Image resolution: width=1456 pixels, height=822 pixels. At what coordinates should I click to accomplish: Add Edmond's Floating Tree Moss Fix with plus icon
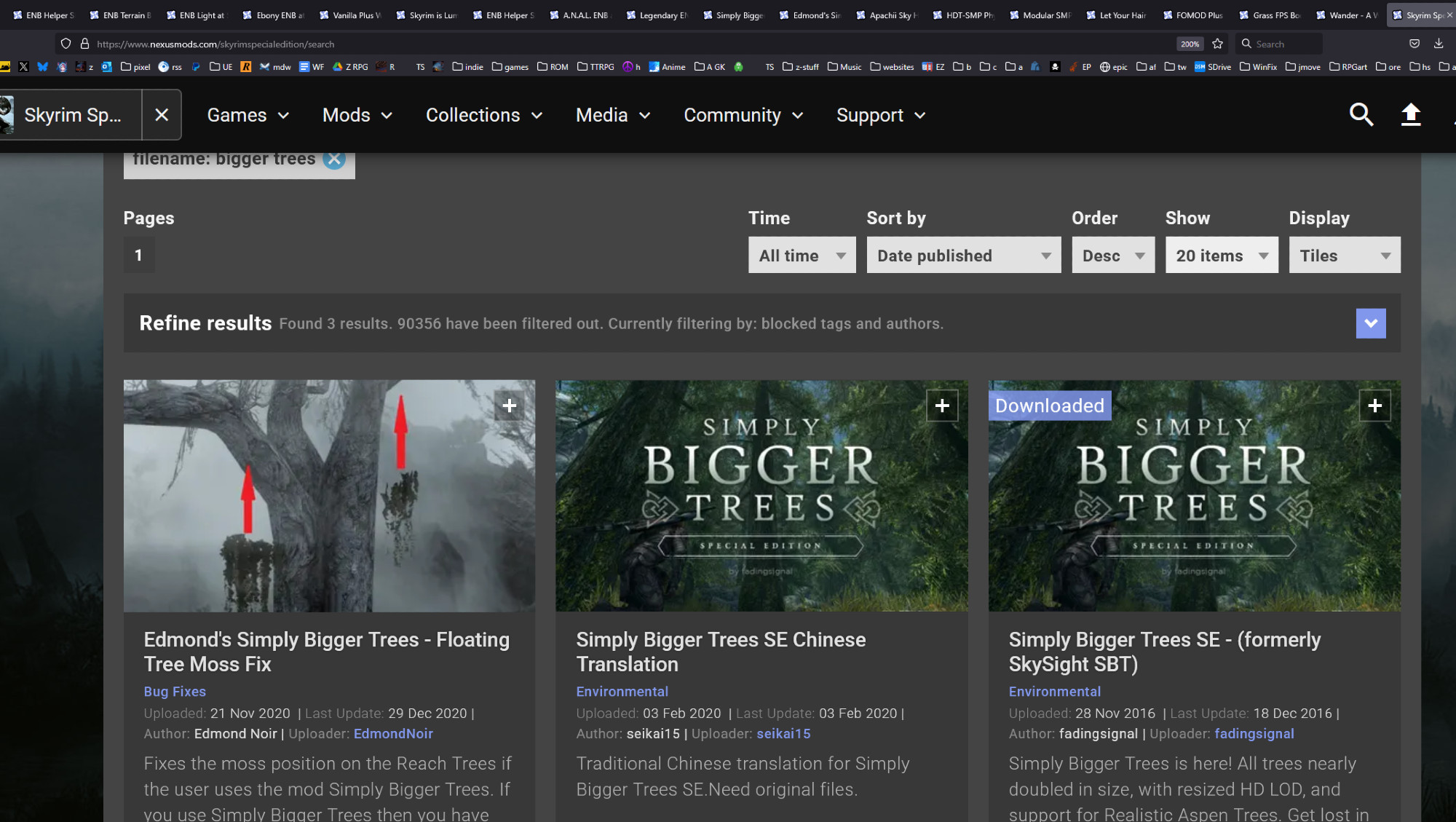pyautogui.click(x=510, y=406)
